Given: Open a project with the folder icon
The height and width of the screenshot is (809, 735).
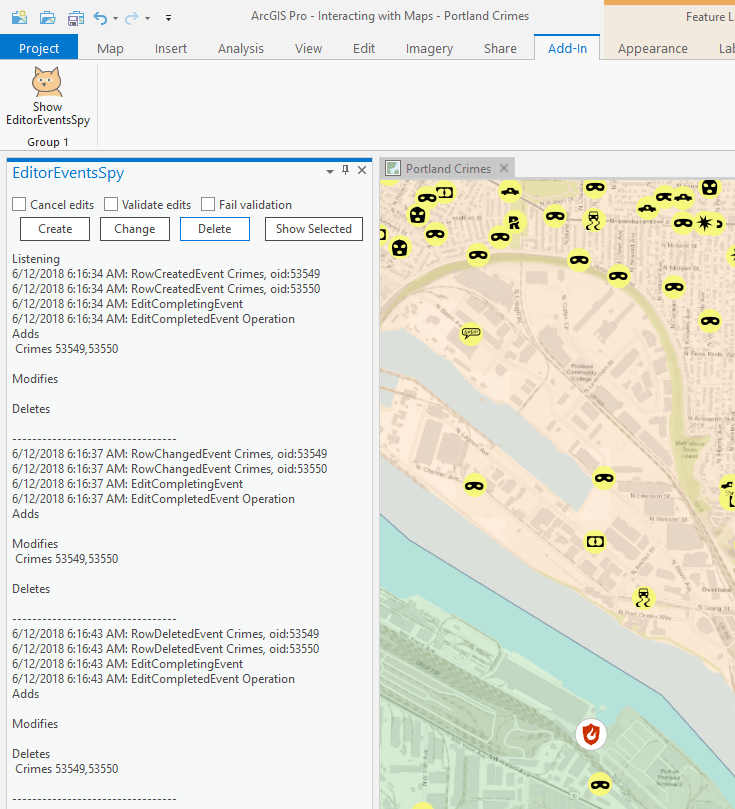Looking at the screenshot, I should (47, 17).
